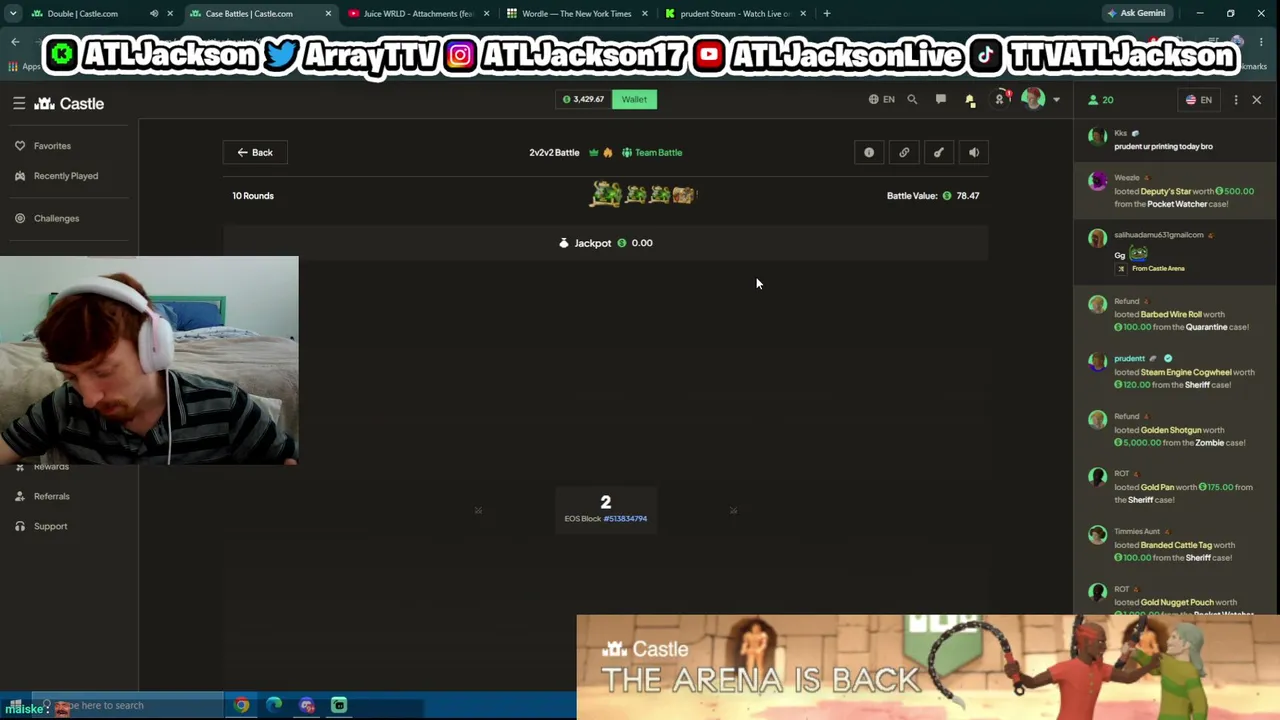Image resolution: width=1280 pixels, height=720 pixels.
Task: Open the chat panel three-dot menu
Action: click(x=1236, y=100)
